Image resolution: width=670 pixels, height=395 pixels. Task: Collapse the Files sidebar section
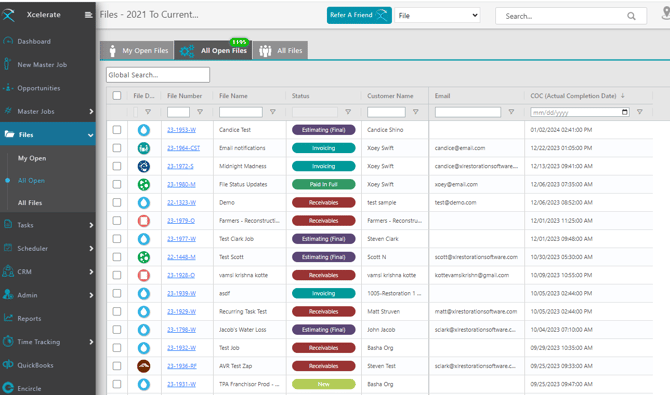(x=91, y=135)
